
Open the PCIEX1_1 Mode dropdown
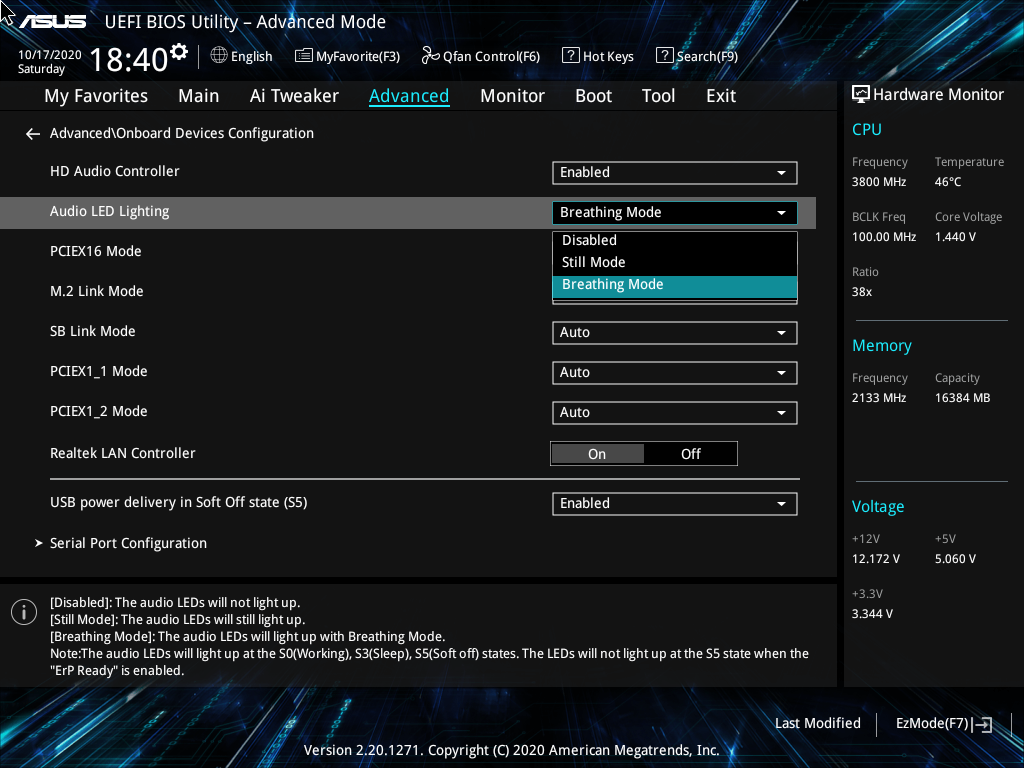pos(675,372)
